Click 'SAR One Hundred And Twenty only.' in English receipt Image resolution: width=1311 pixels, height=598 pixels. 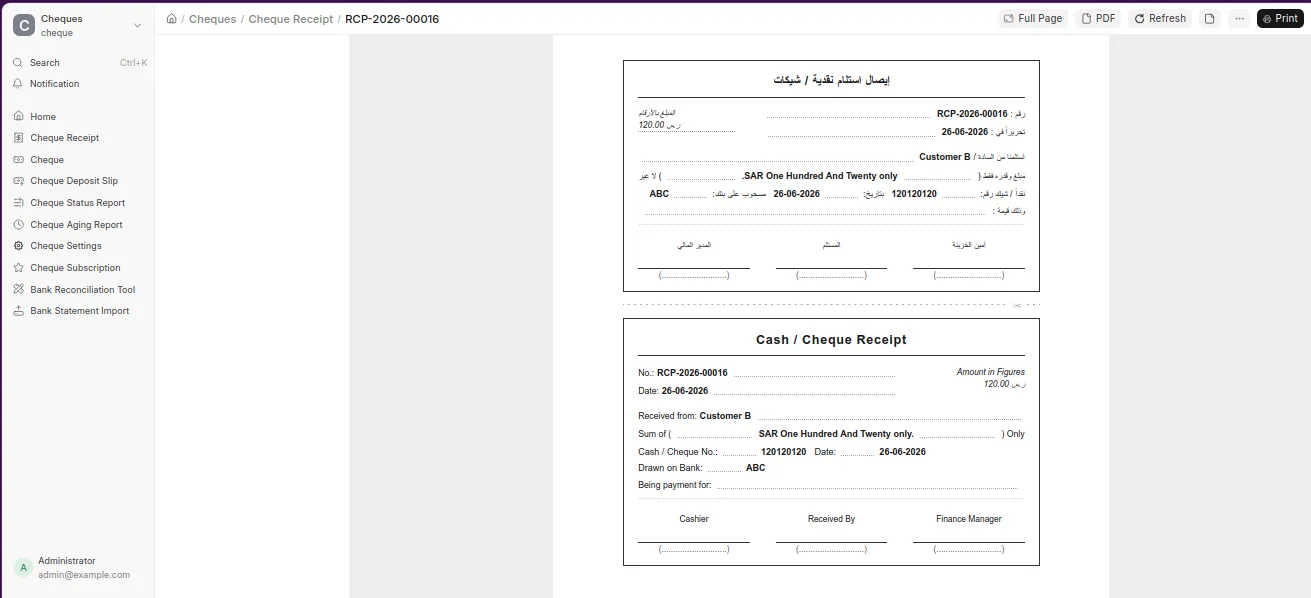pos(836,434)
